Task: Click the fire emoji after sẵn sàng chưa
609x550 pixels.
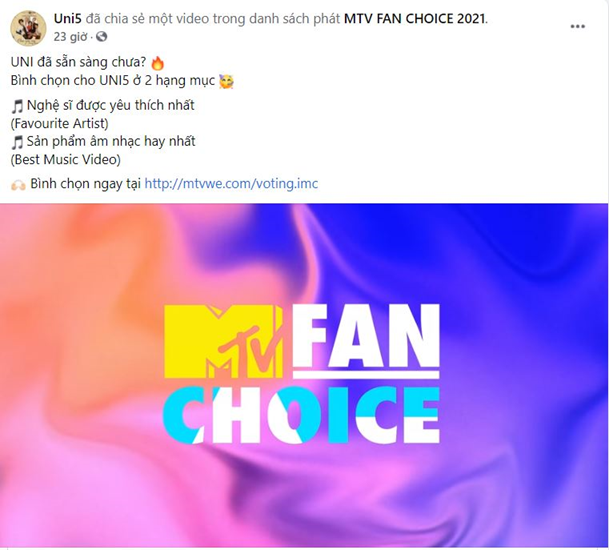Action: 157,63
